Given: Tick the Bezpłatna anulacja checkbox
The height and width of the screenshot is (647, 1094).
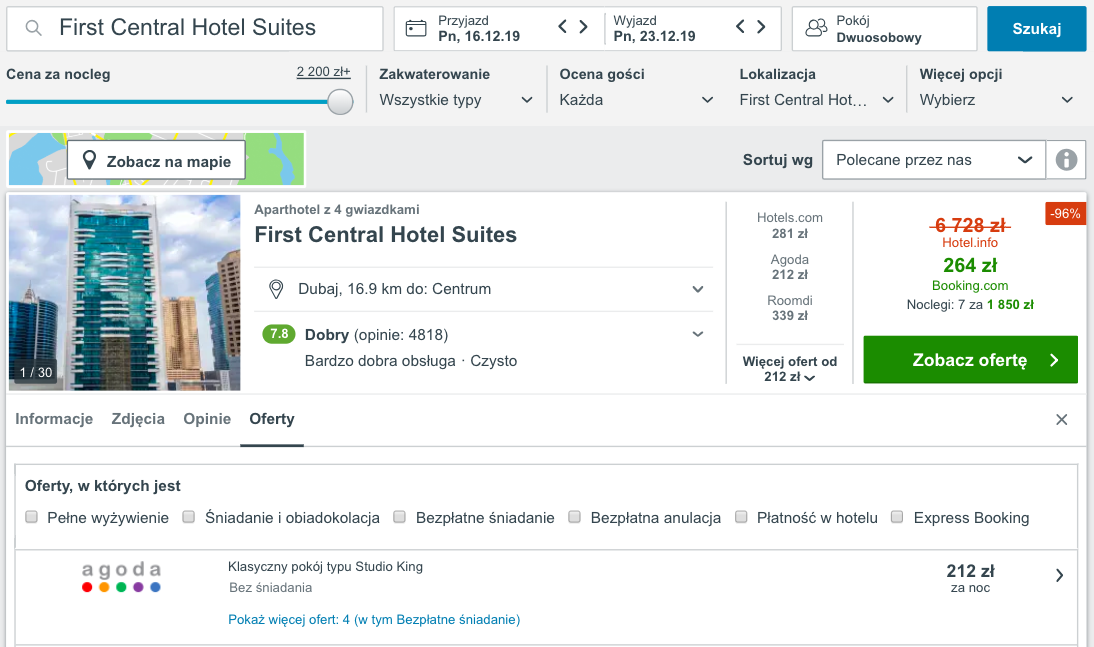Looking at the screenshot, I should (x=574, y=517).
